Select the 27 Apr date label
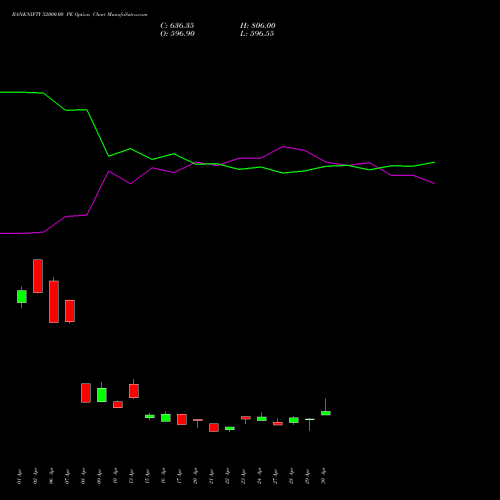 [x=275, y=476]
